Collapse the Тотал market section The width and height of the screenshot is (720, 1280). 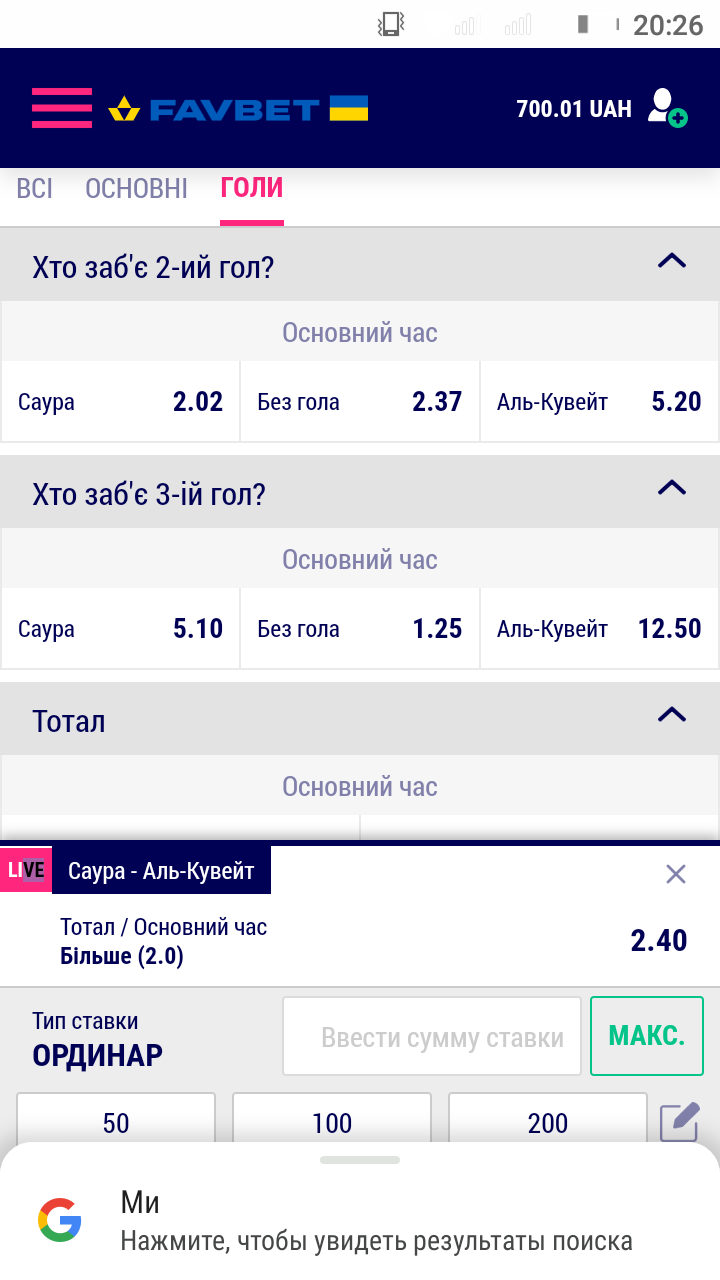(x=672, y=715)
